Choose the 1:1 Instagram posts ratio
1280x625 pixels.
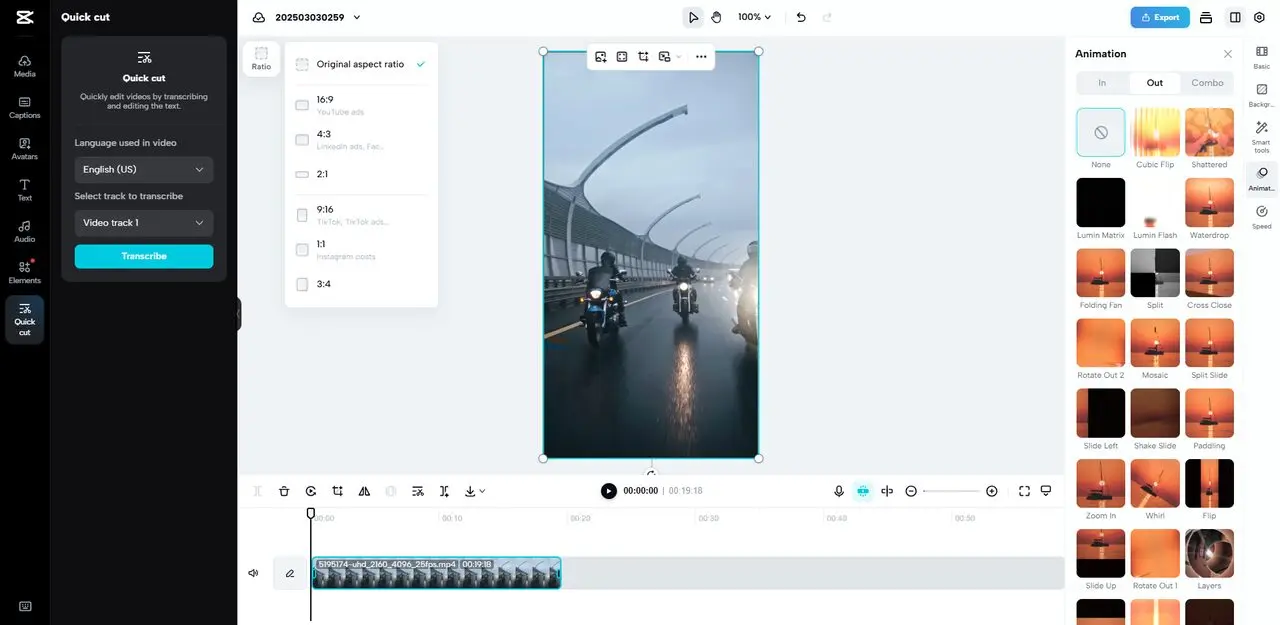(361, 249)
